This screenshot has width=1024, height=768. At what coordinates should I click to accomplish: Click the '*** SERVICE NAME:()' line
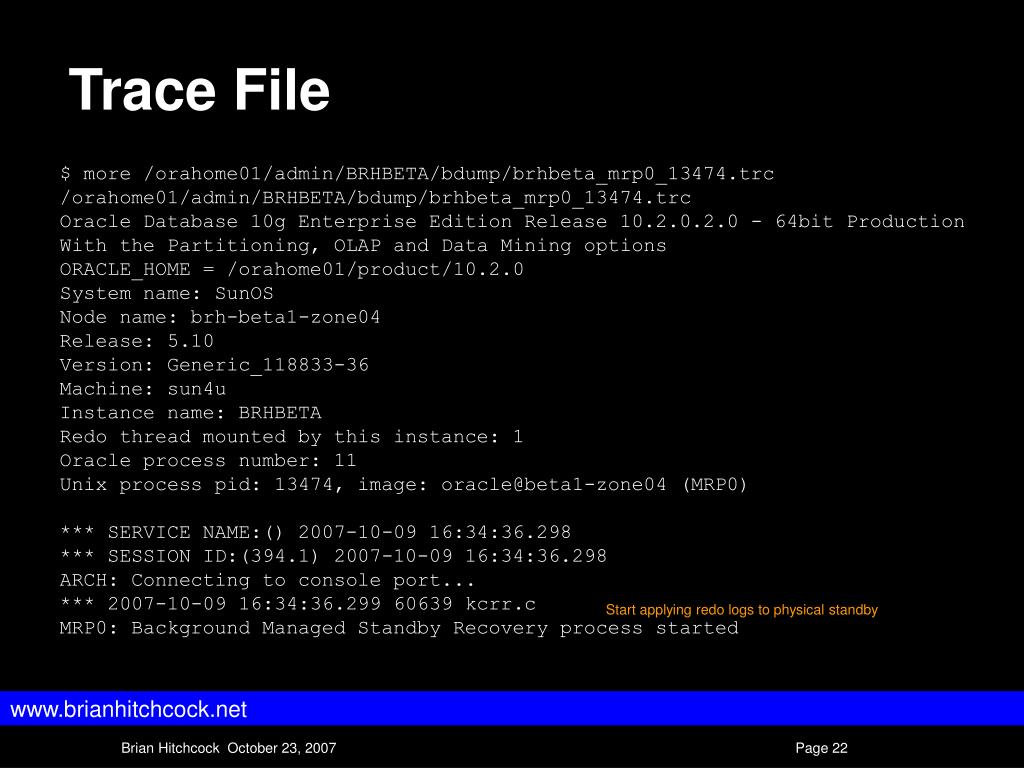click(315, 532)
